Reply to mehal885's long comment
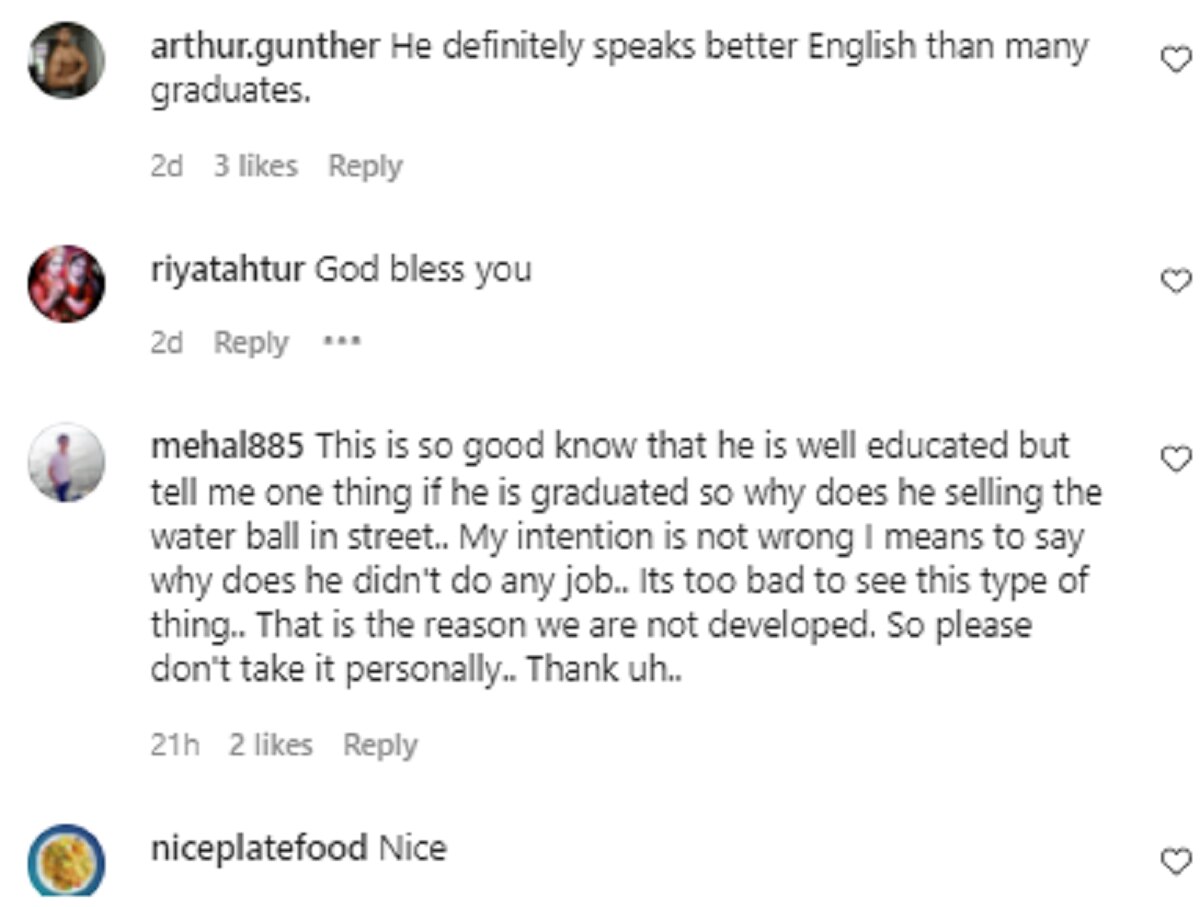1200x907 pixels. click(x=380, y=745)
